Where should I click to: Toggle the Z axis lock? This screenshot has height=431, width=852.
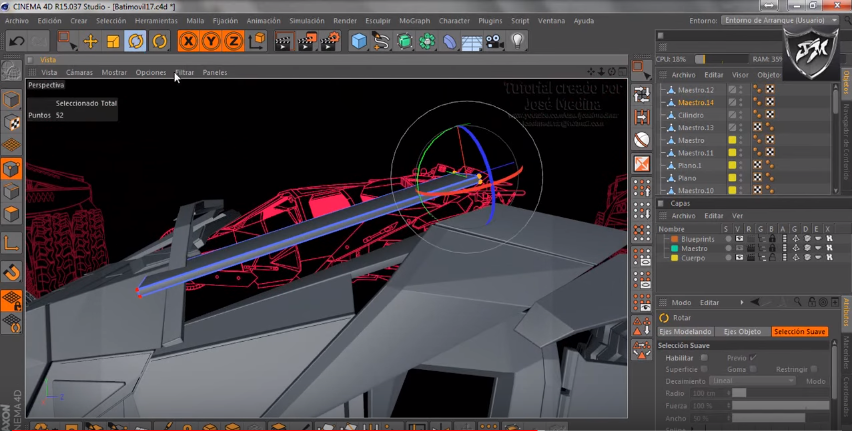click(233, 41)
